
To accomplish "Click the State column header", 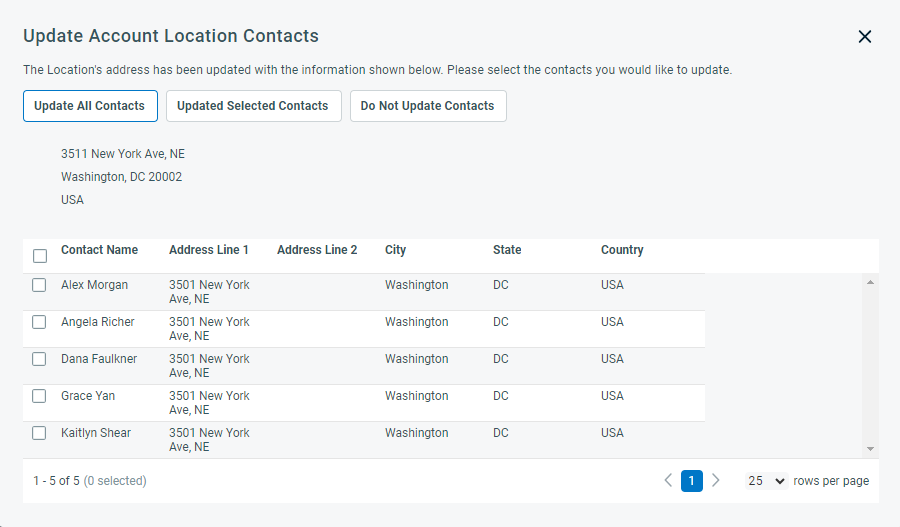I will [x=507, y=250].
